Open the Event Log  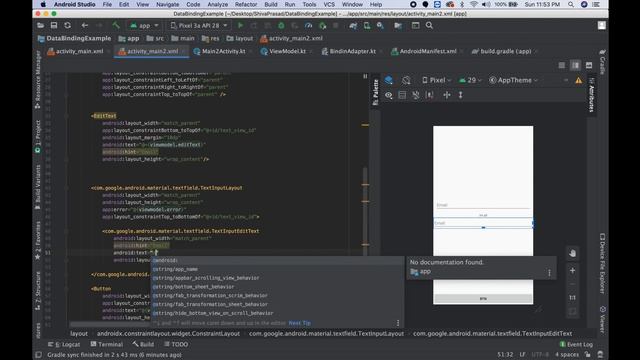(576, 344)
